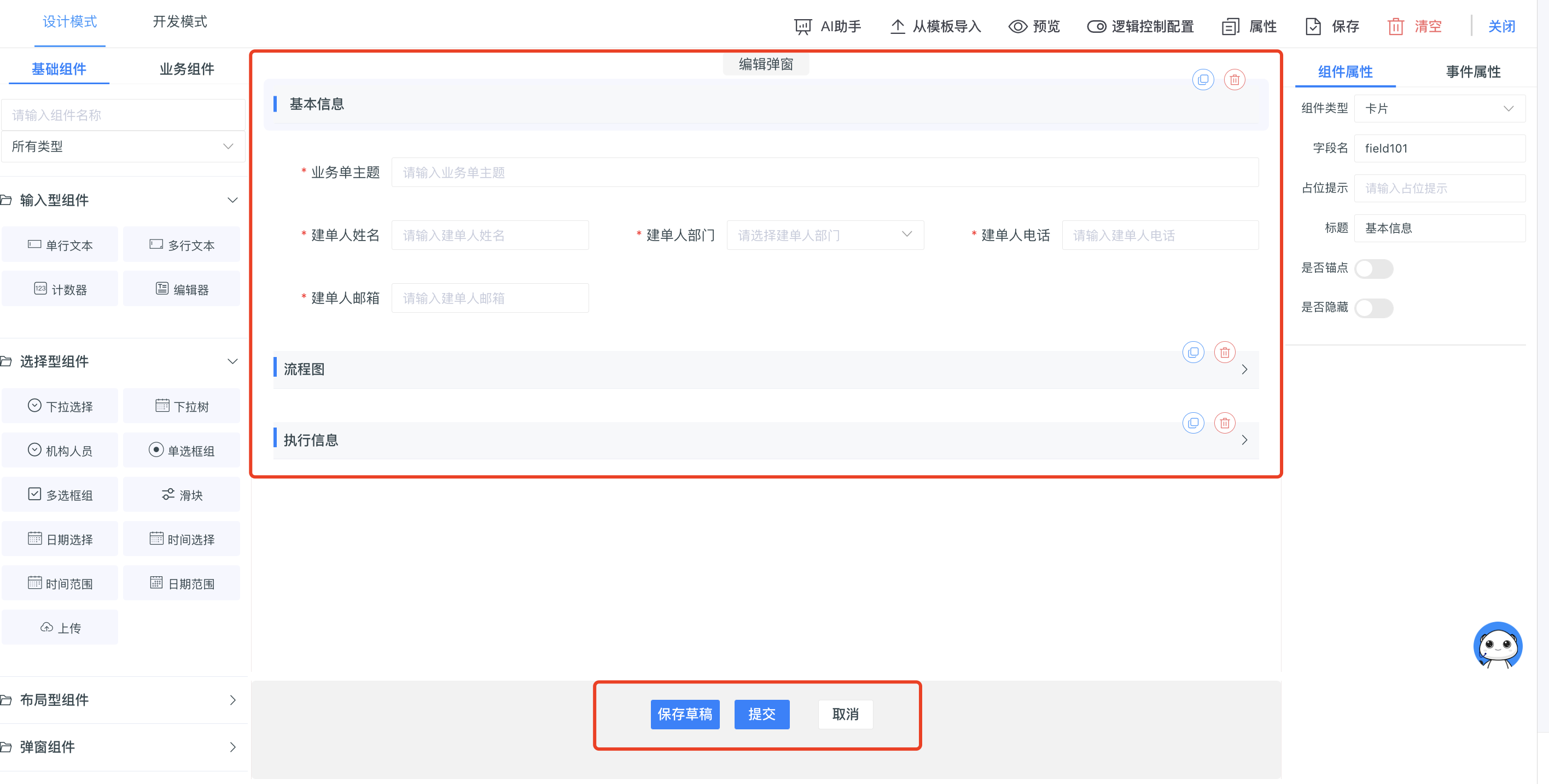Delete the 执行信息 section
This screenshot has height=784, width=1549.
click(x=1225, y=423)
